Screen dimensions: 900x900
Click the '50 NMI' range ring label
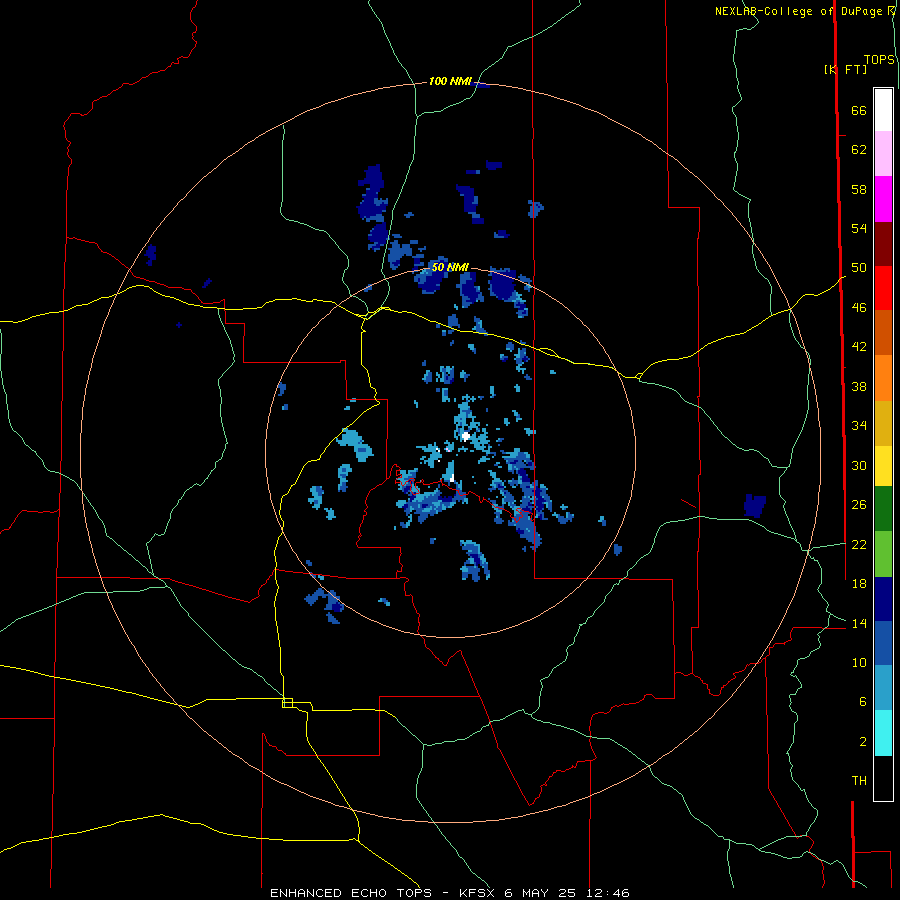click(450, 267)
